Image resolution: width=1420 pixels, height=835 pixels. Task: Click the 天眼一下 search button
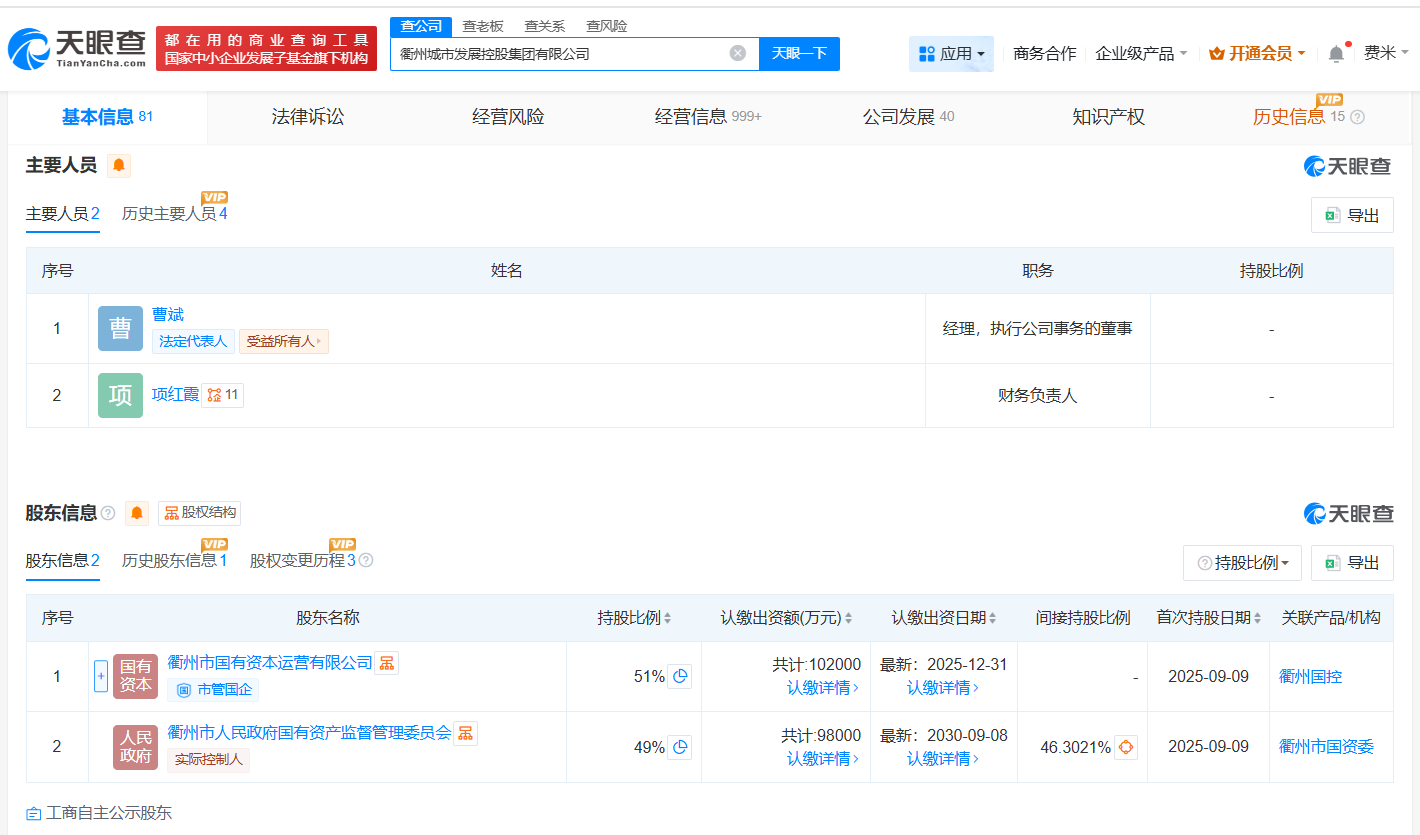799,54
